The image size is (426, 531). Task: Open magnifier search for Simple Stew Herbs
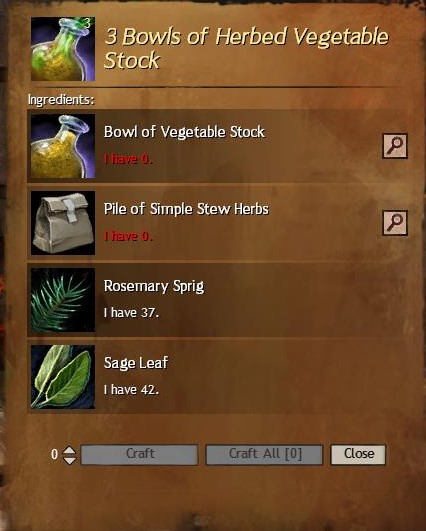point(395,223)
